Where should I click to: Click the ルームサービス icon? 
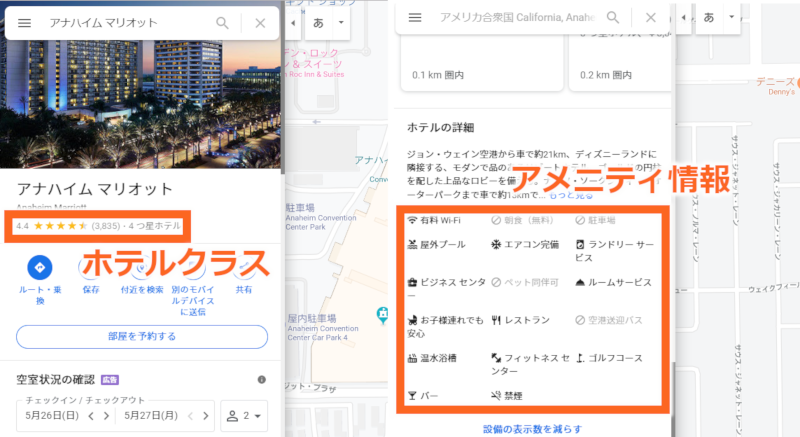tap(580, 282)
